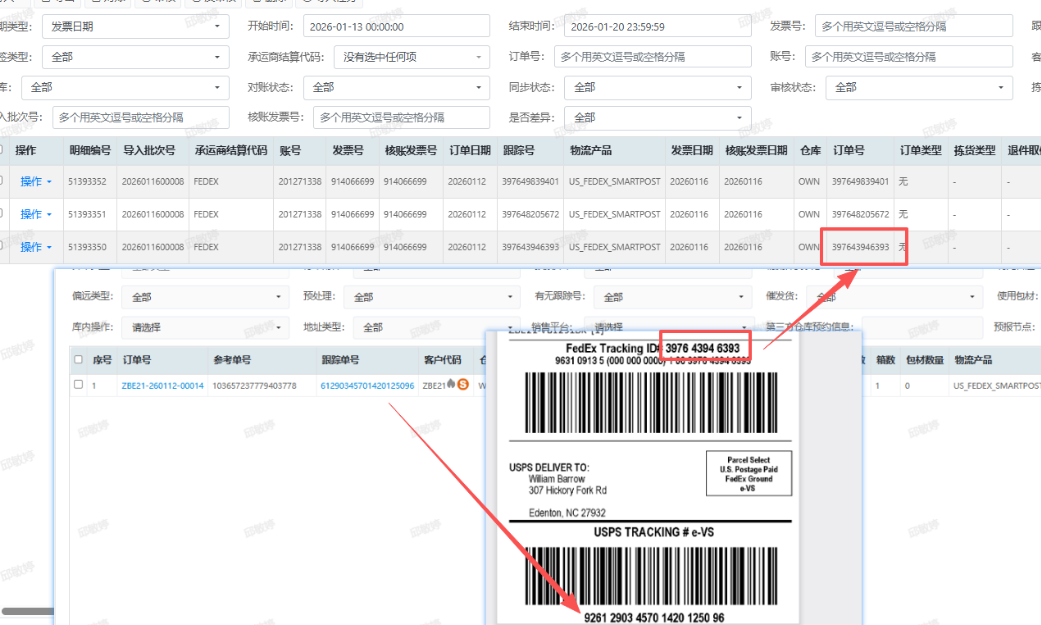Image resolution: width=1041 pixels, height=625 pixels.
Task: Open tracking number link 61290345701420125096
Action: [x=367, y=386]
